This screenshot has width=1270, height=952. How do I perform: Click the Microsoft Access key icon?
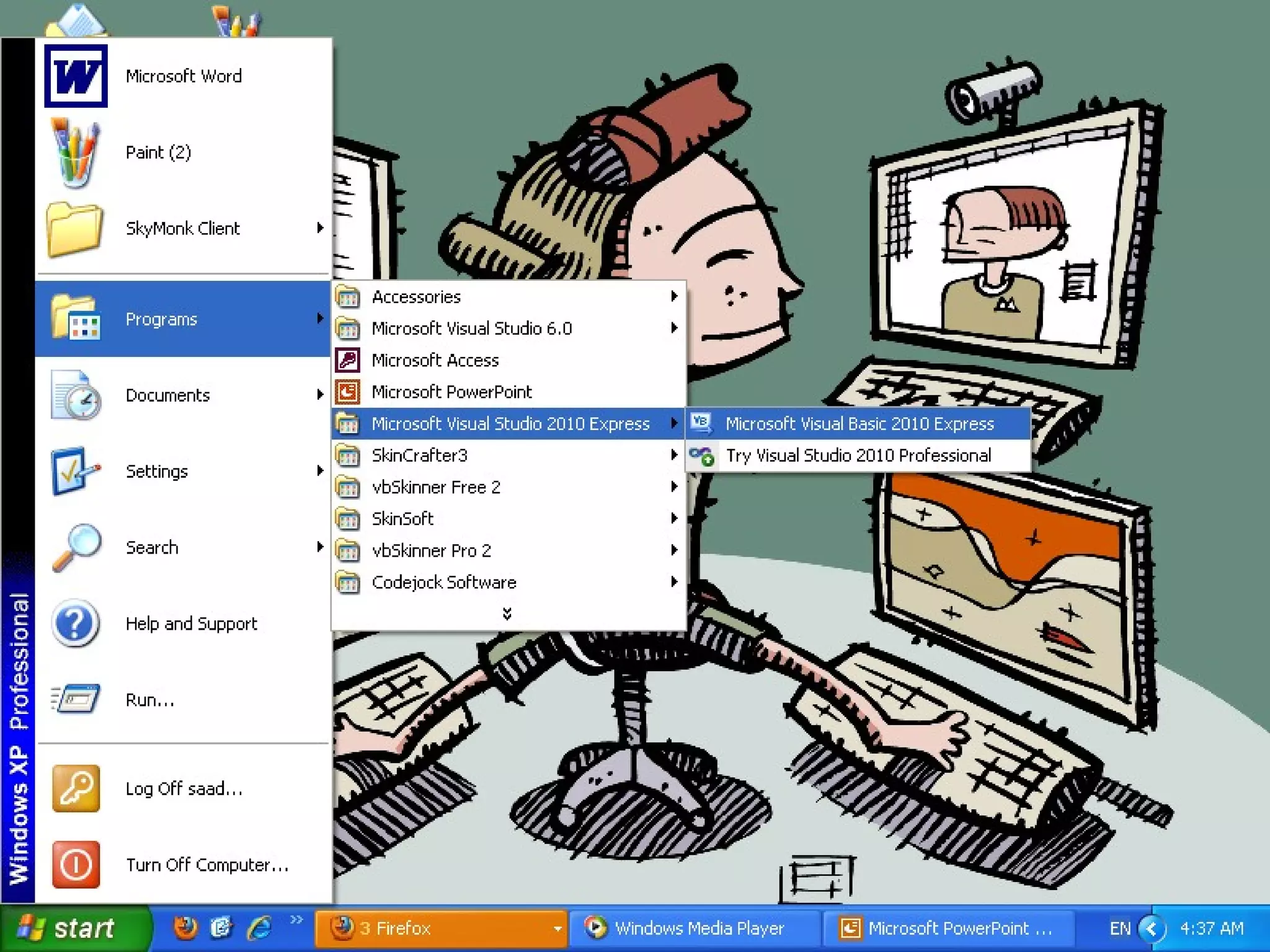coord(348,360)
